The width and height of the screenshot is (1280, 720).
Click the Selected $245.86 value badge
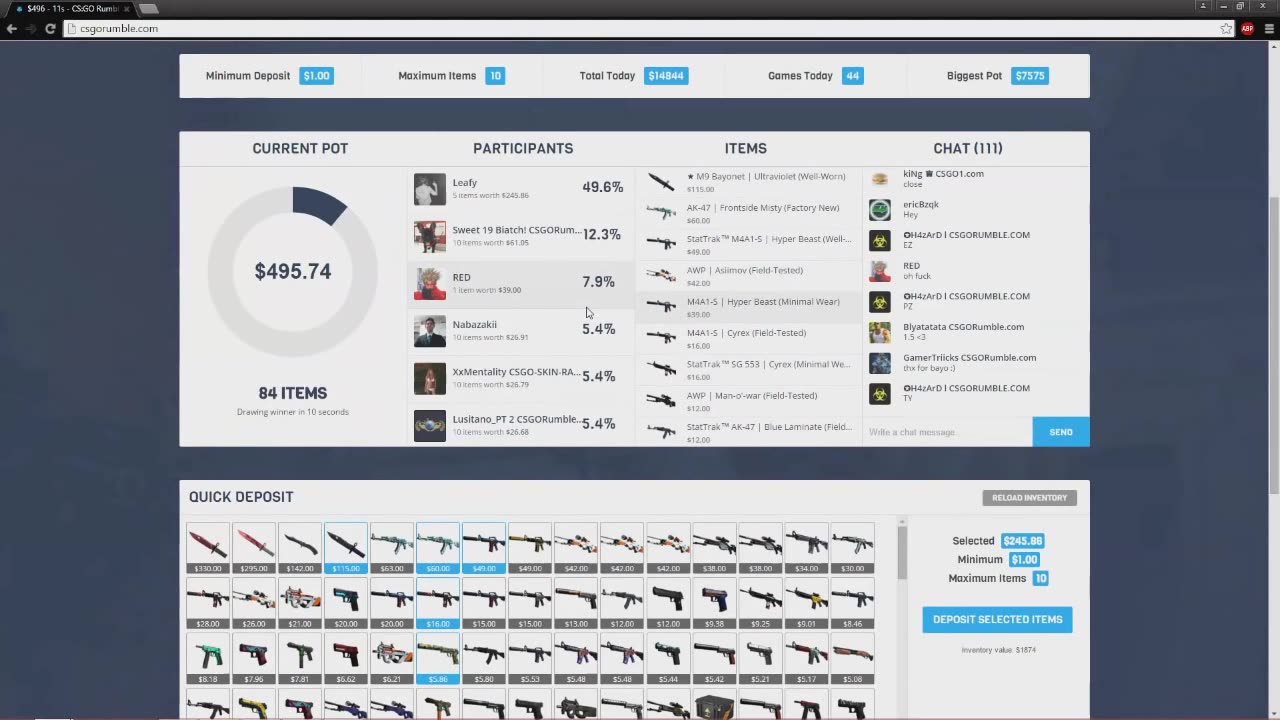[x=1023, y=541]
